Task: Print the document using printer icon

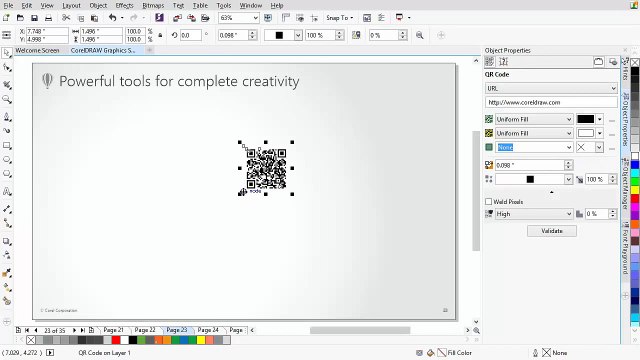Action: pyautogui.click(x=48, y=18)
